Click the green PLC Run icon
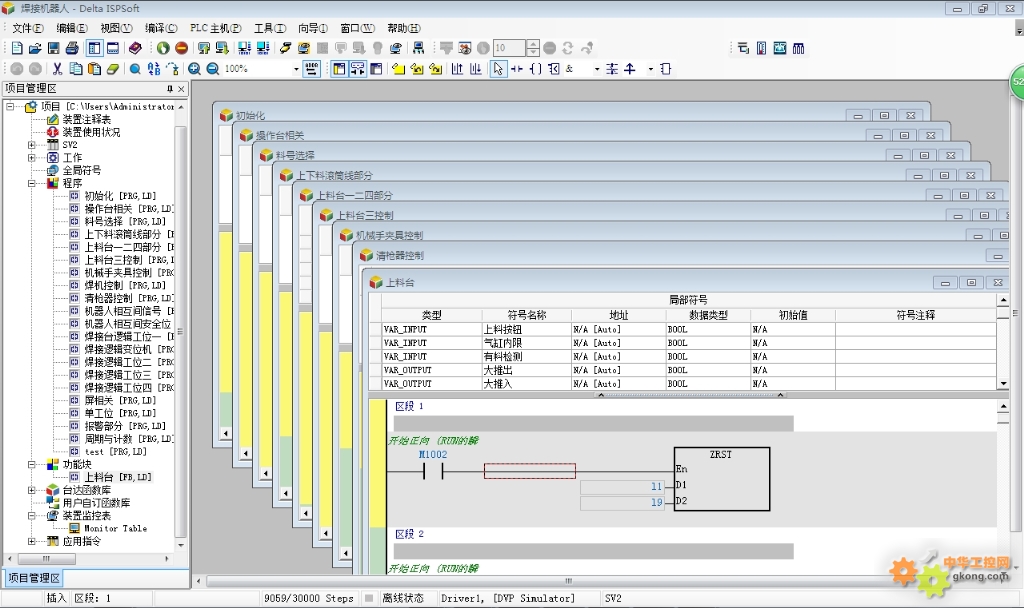1024x608 pixels. click(163, 48)
